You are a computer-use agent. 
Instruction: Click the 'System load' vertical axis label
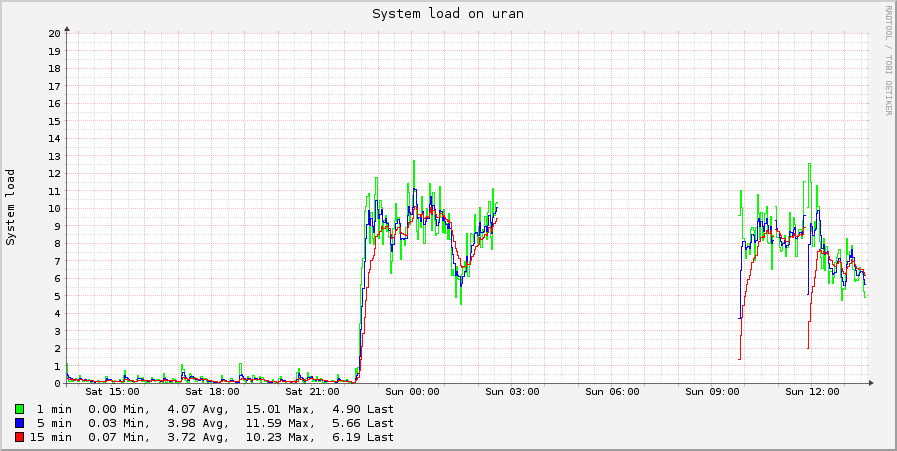[x=10, y=207]
